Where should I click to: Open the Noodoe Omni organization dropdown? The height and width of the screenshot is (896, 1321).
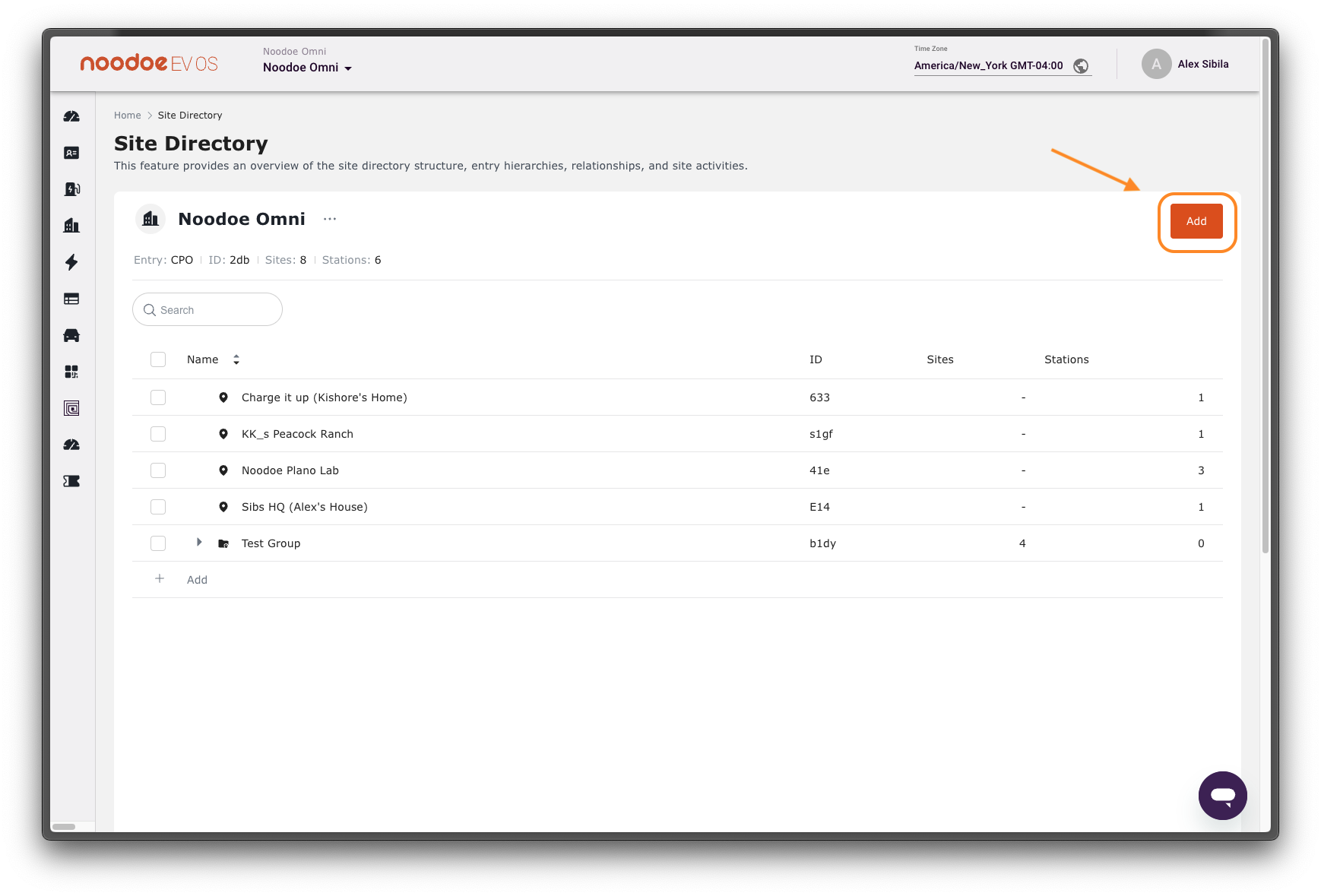[x=307, y=68]
